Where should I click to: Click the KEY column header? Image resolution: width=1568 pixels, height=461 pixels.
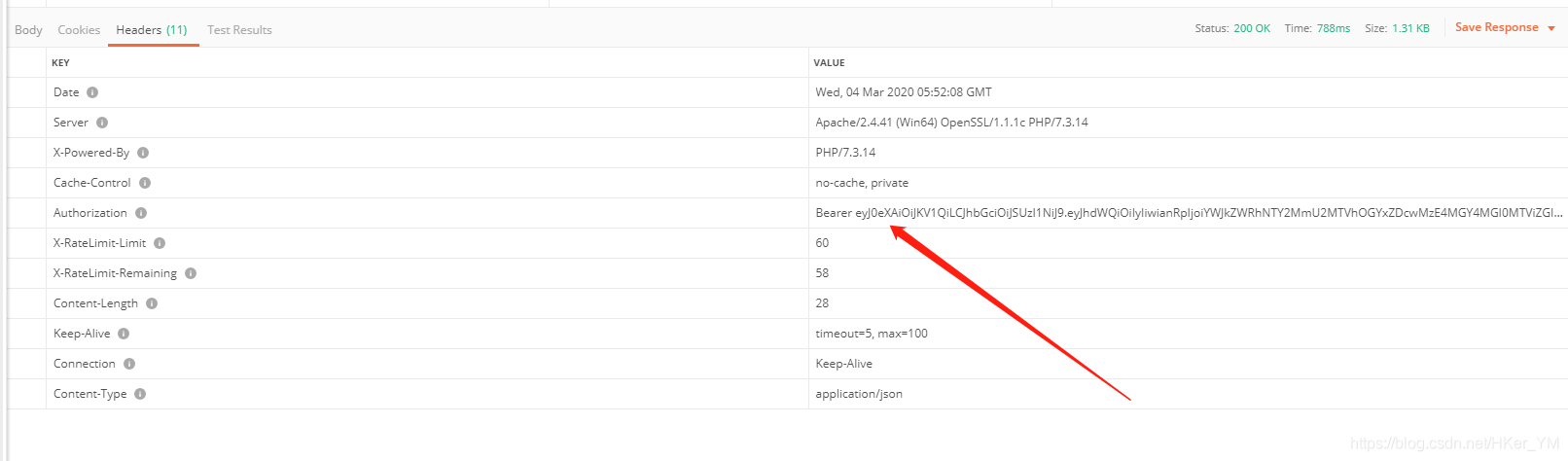[x=60, y=62]
